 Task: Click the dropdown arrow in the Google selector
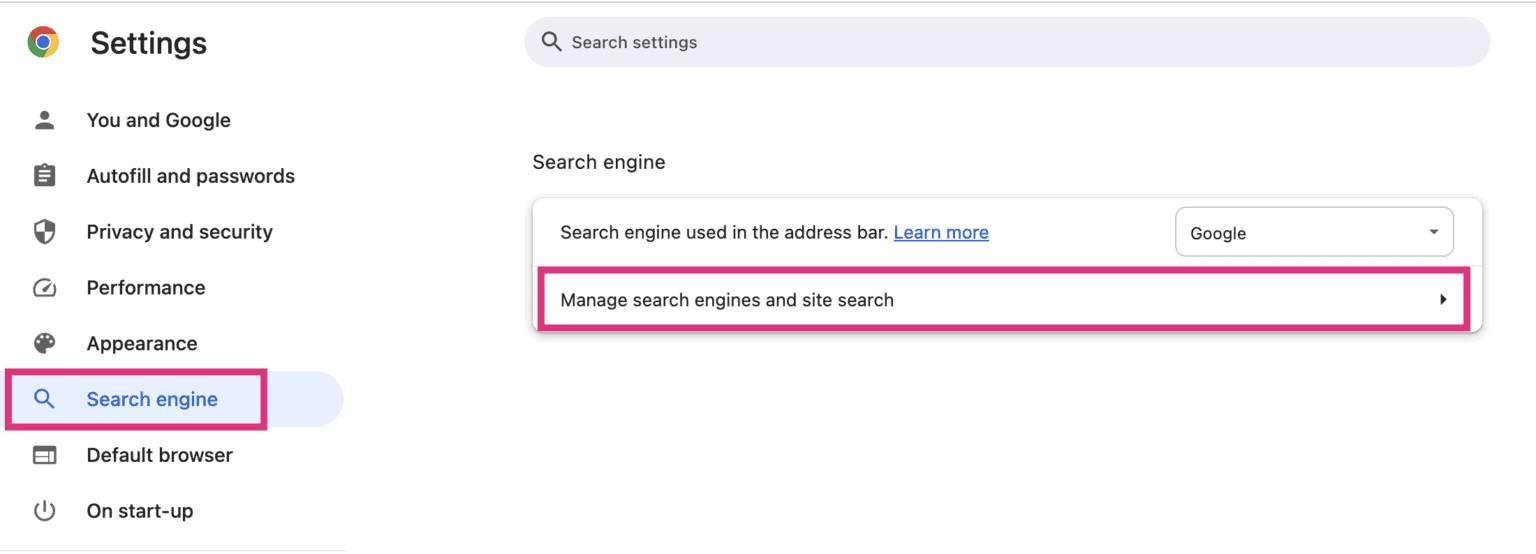point(1433,232)
